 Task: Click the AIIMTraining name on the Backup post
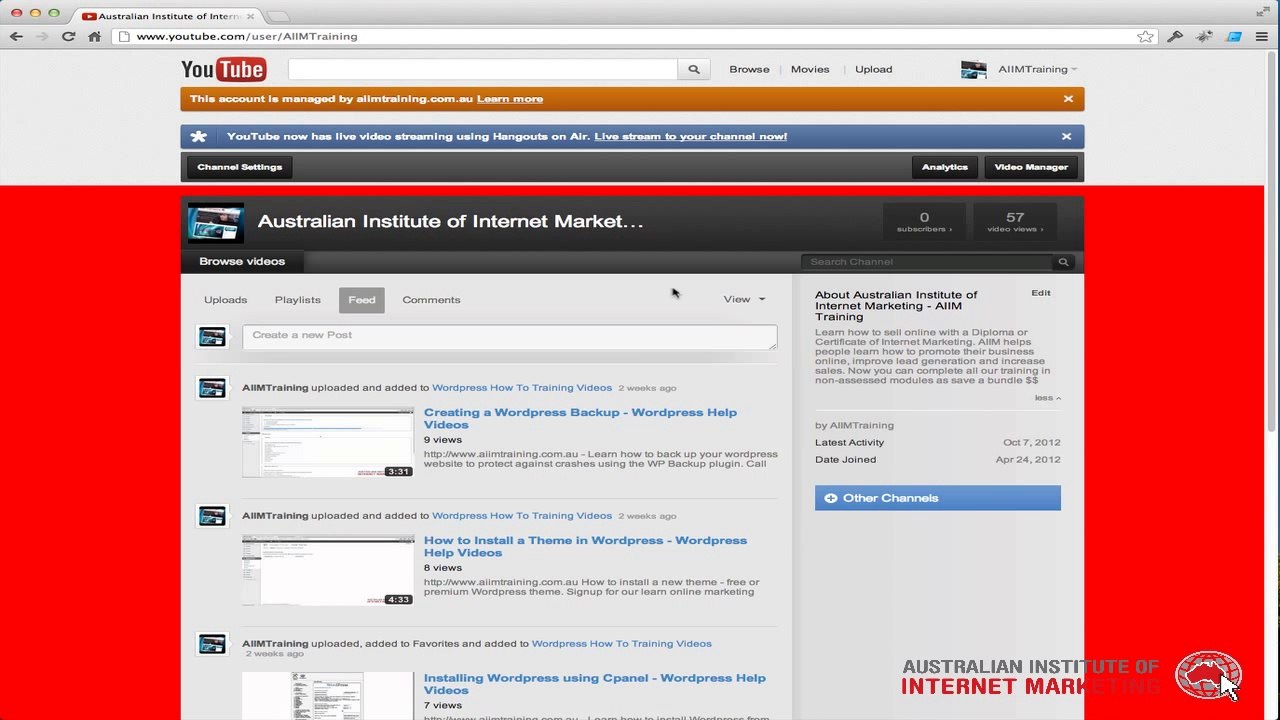275,388
